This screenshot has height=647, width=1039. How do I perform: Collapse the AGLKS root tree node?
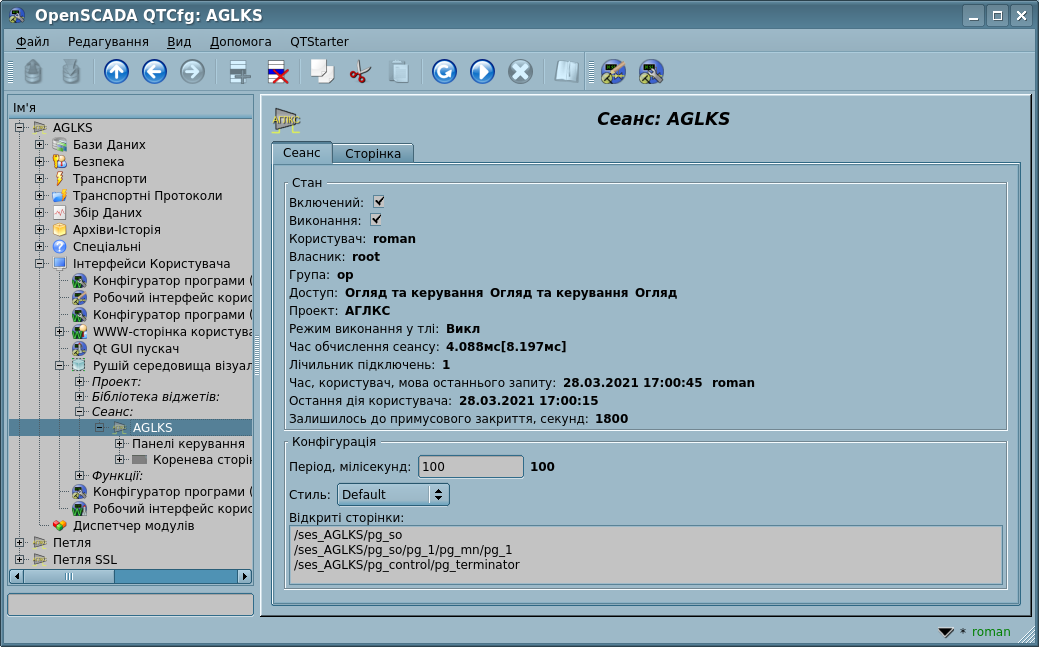(x=20, y=127)
